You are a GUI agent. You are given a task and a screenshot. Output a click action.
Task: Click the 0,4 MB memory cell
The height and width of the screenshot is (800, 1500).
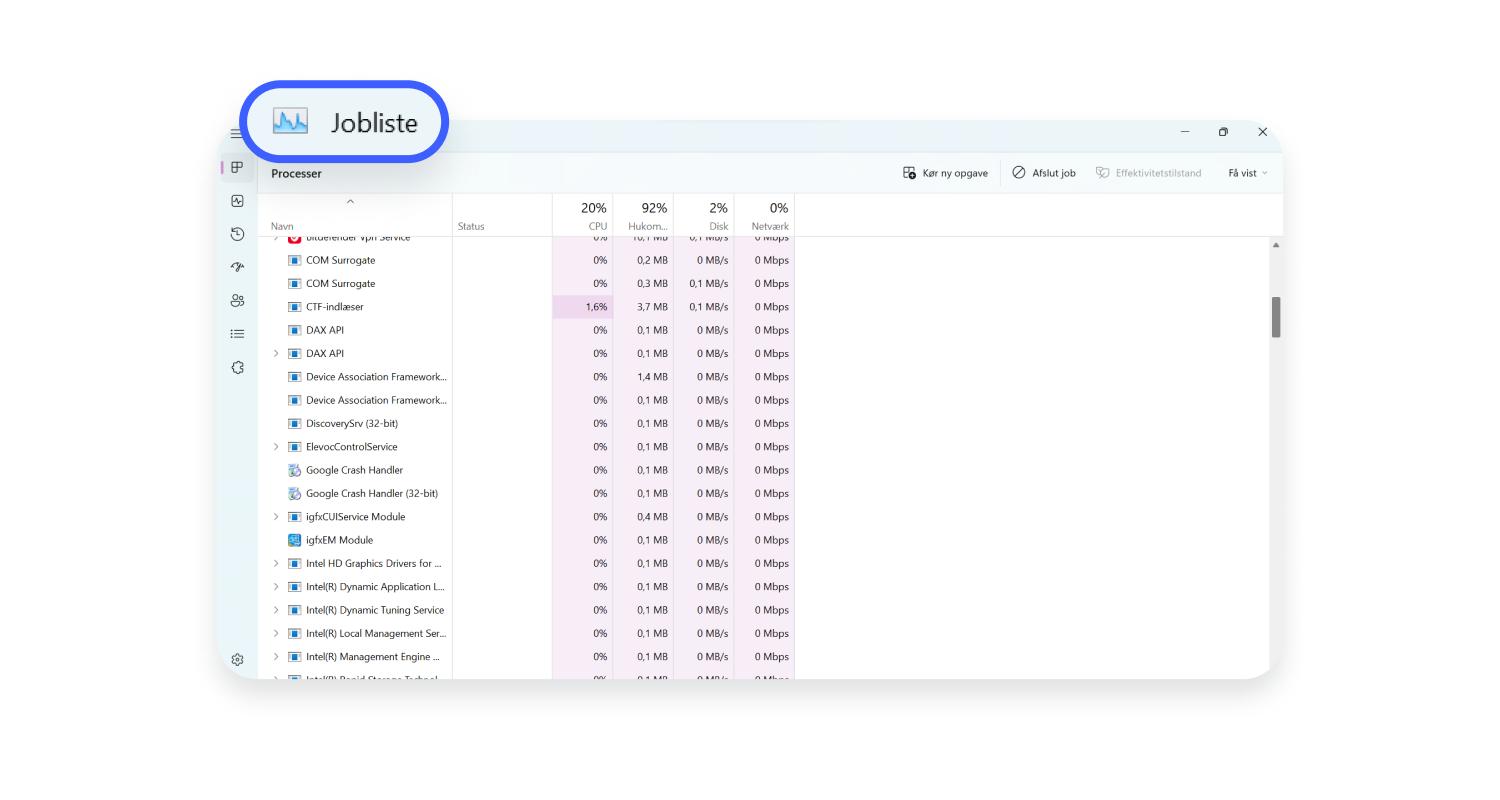[643, 517]
